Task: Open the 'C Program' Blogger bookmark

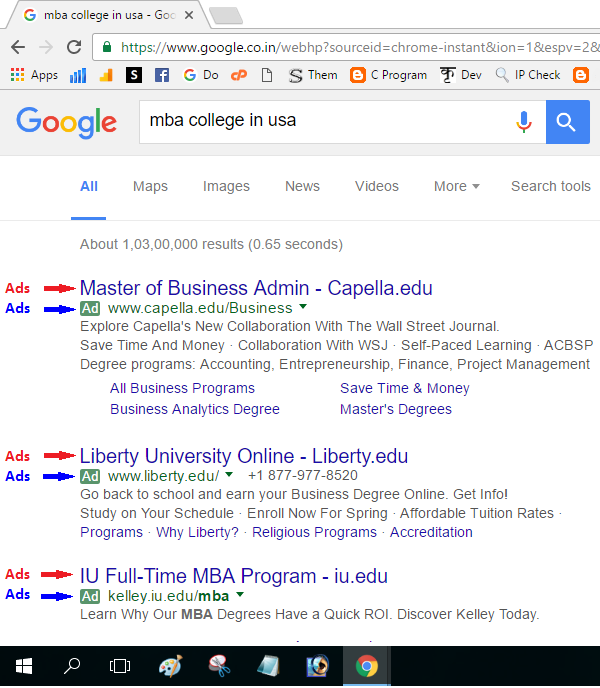Action: [x=388, y=75]
